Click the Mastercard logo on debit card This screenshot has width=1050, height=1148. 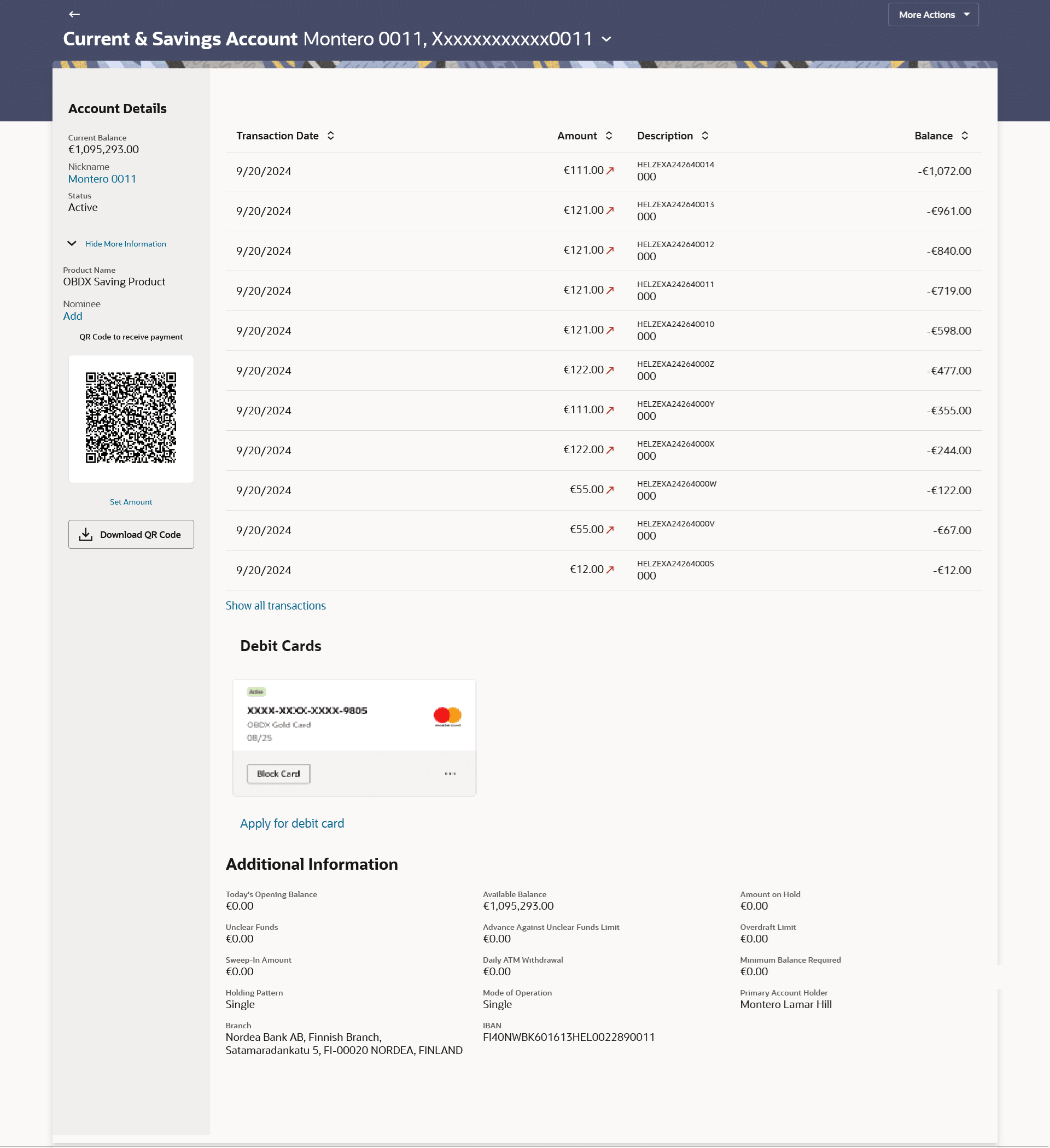[x=447, y=716]
